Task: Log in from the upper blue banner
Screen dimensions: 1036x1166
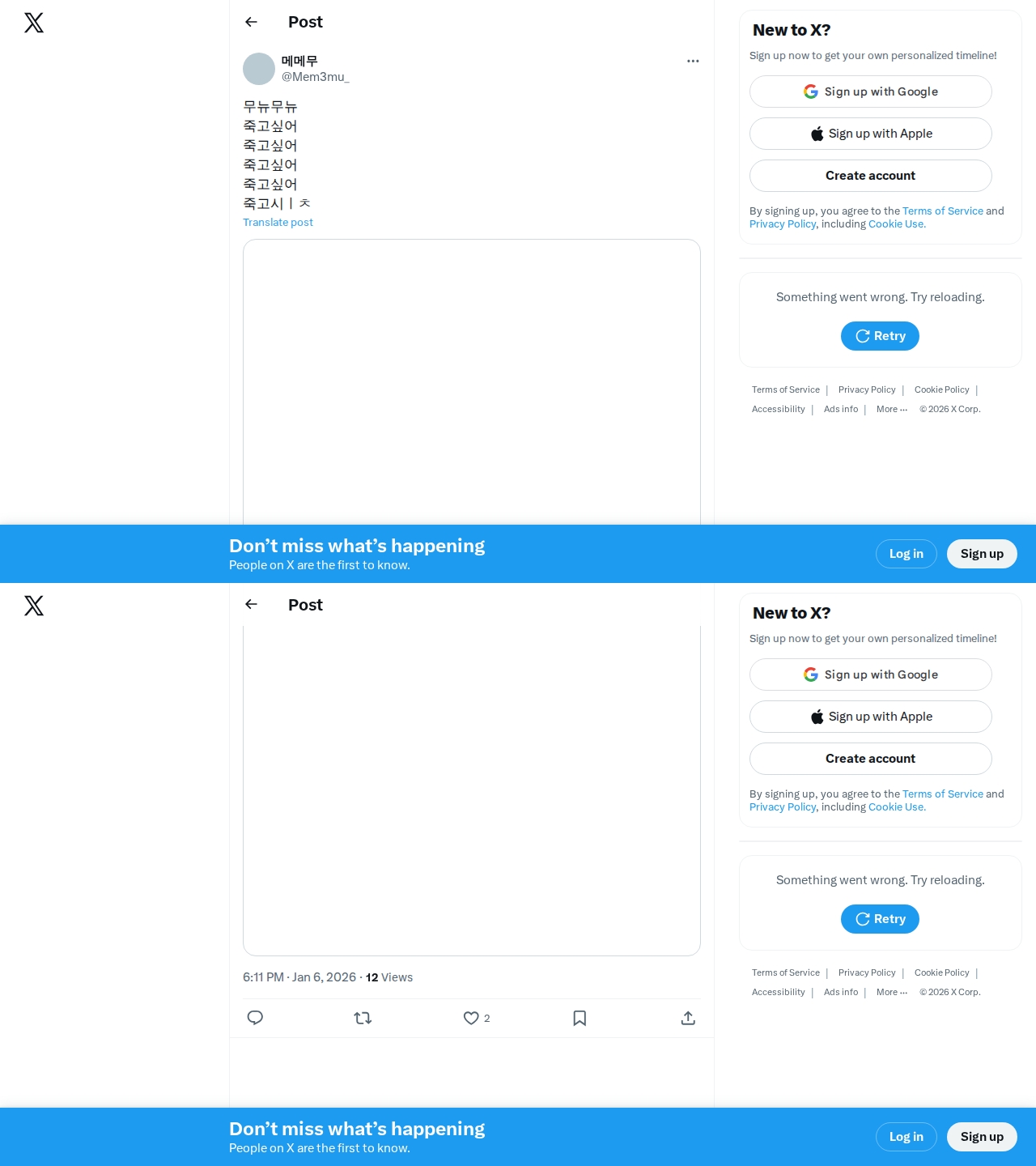Action: 906,554
